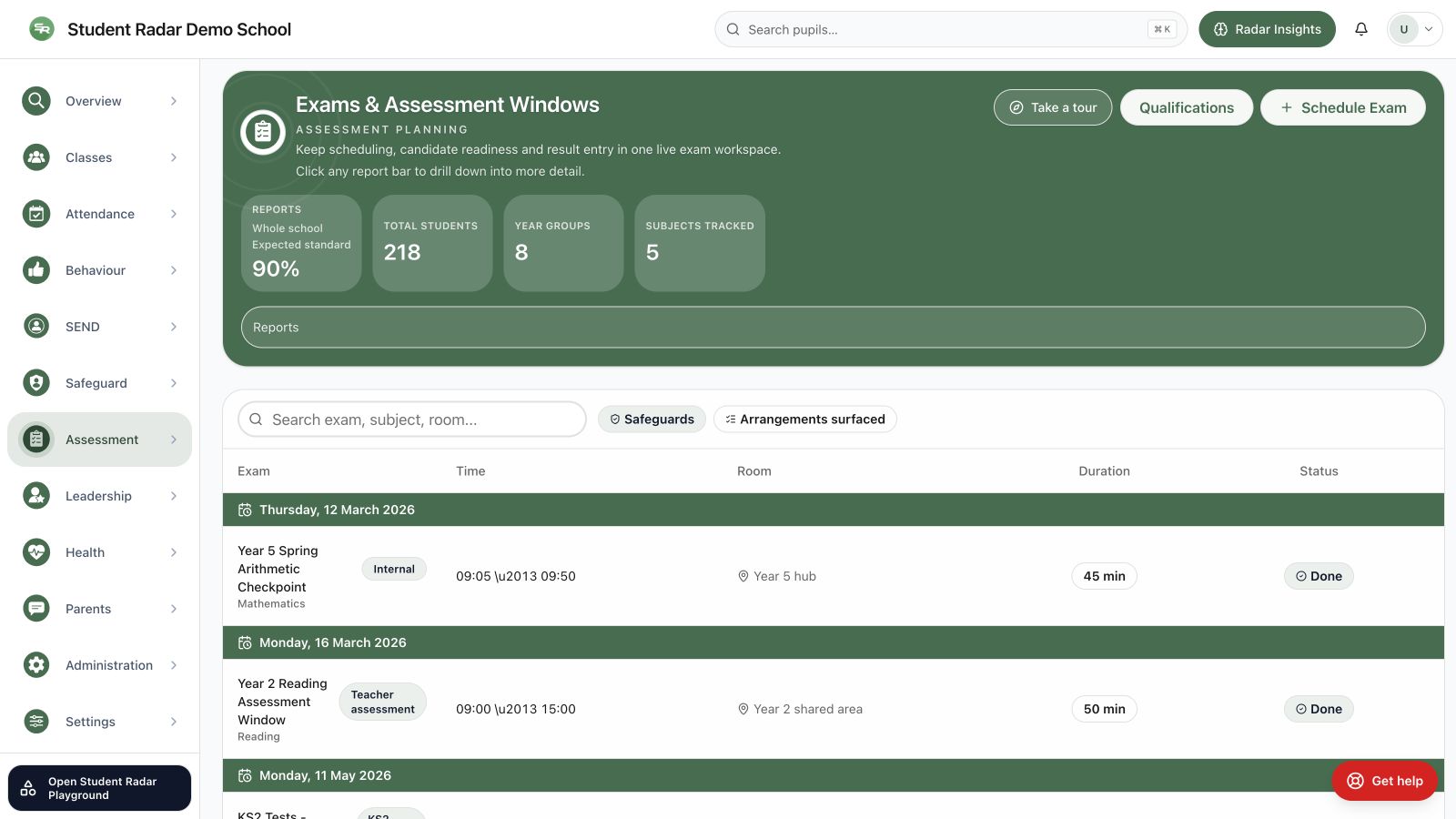Open the Administration gear icon

(36, 665)
